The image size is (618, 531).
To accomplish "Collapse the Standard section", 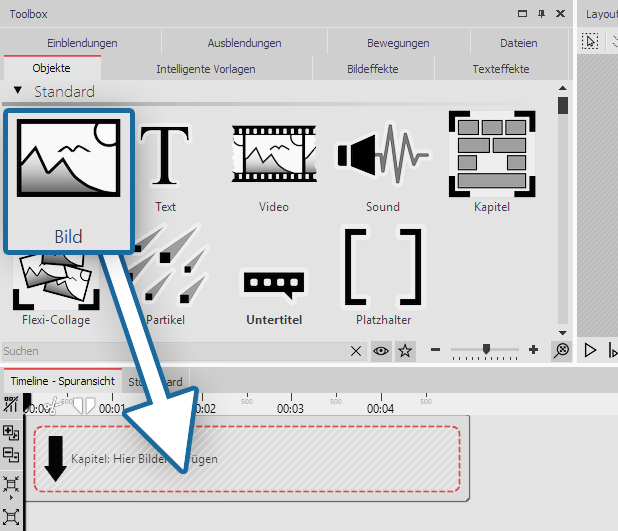I will click(18, 91).
